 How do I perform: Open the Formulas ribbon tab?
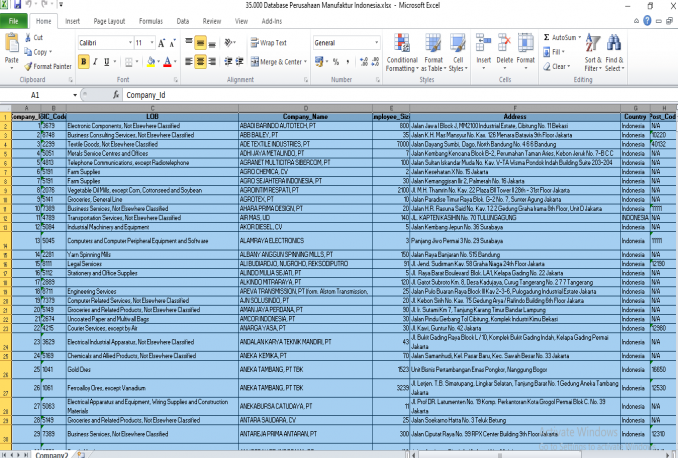pos(150,20)
